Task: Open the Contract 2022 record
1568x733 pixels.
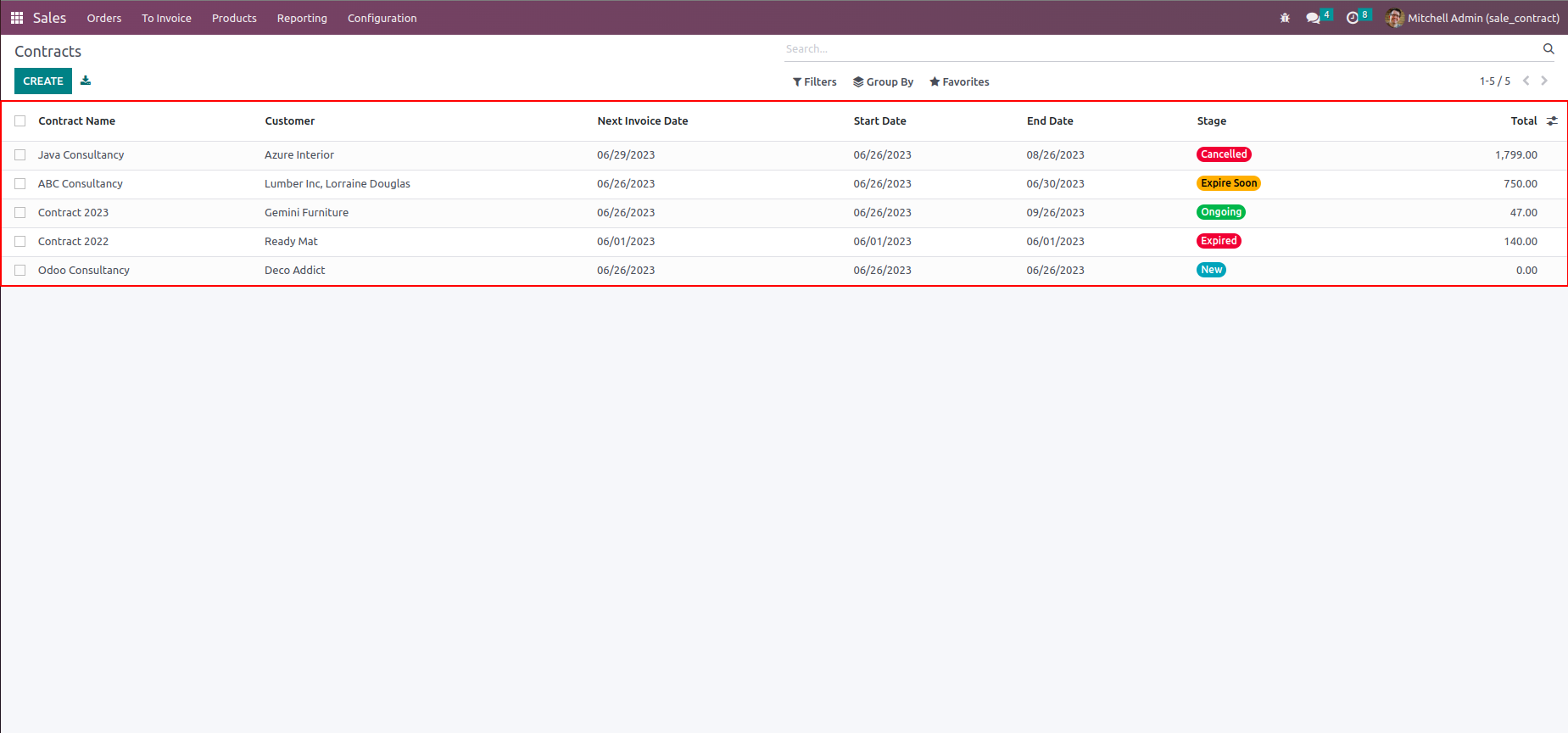Action: coord(73,242)
